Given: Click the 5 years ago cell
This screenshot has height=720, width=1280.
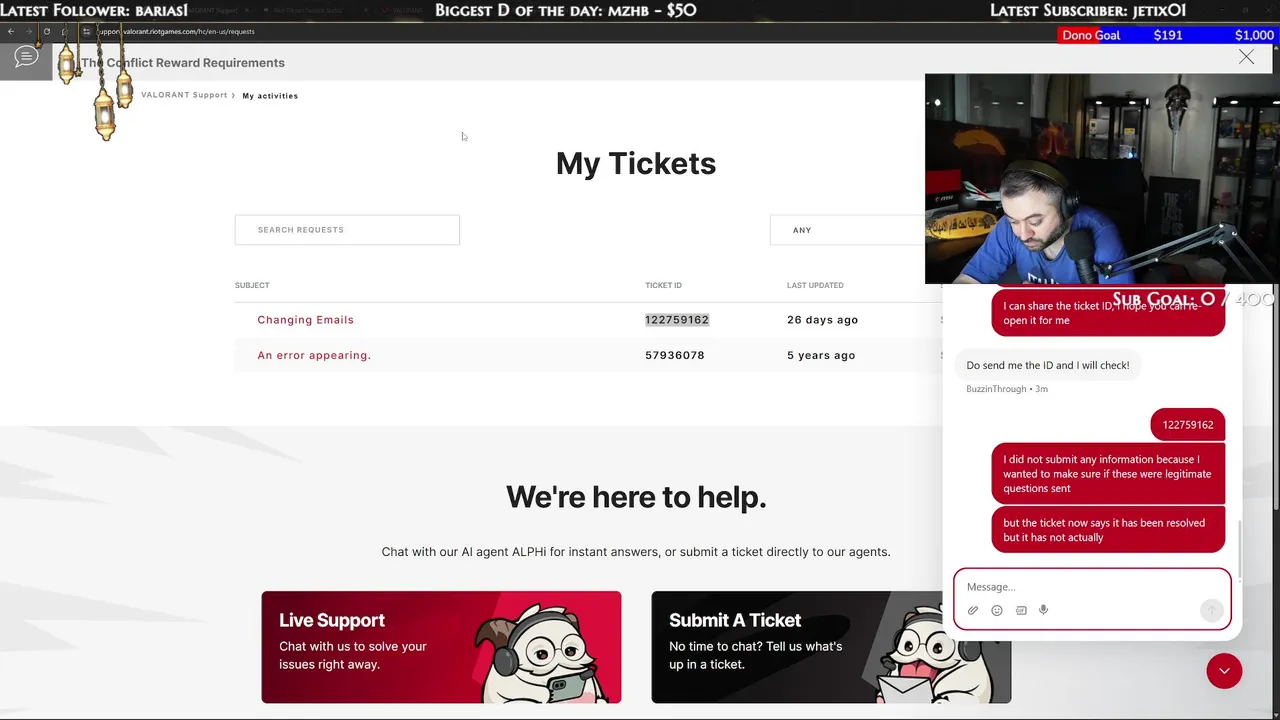Looking at the screenshot, I should [x=821, y=355].
